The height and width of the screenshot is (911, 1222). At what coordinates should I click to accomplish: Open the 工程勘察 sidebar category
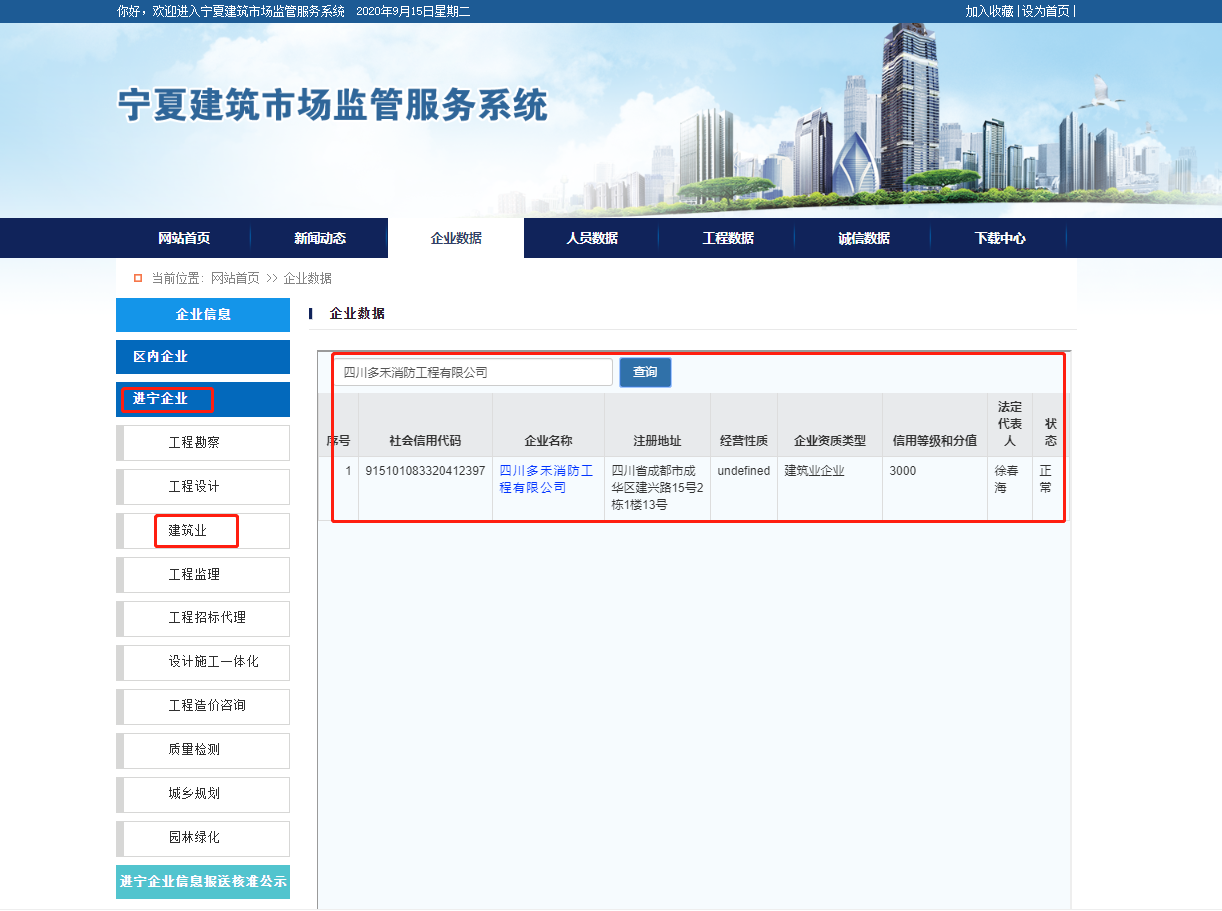click(x=194, y=443)
